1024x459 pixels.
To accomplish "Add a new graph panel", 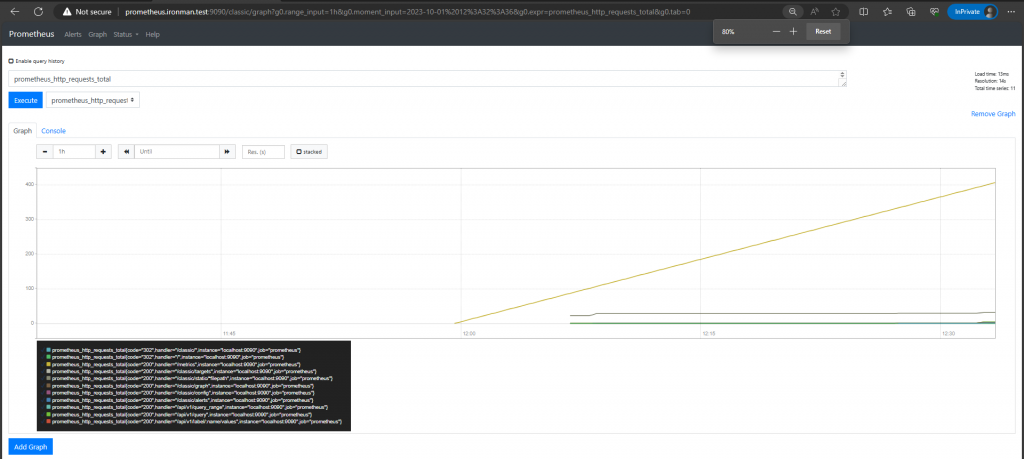I will click(30, 447).
